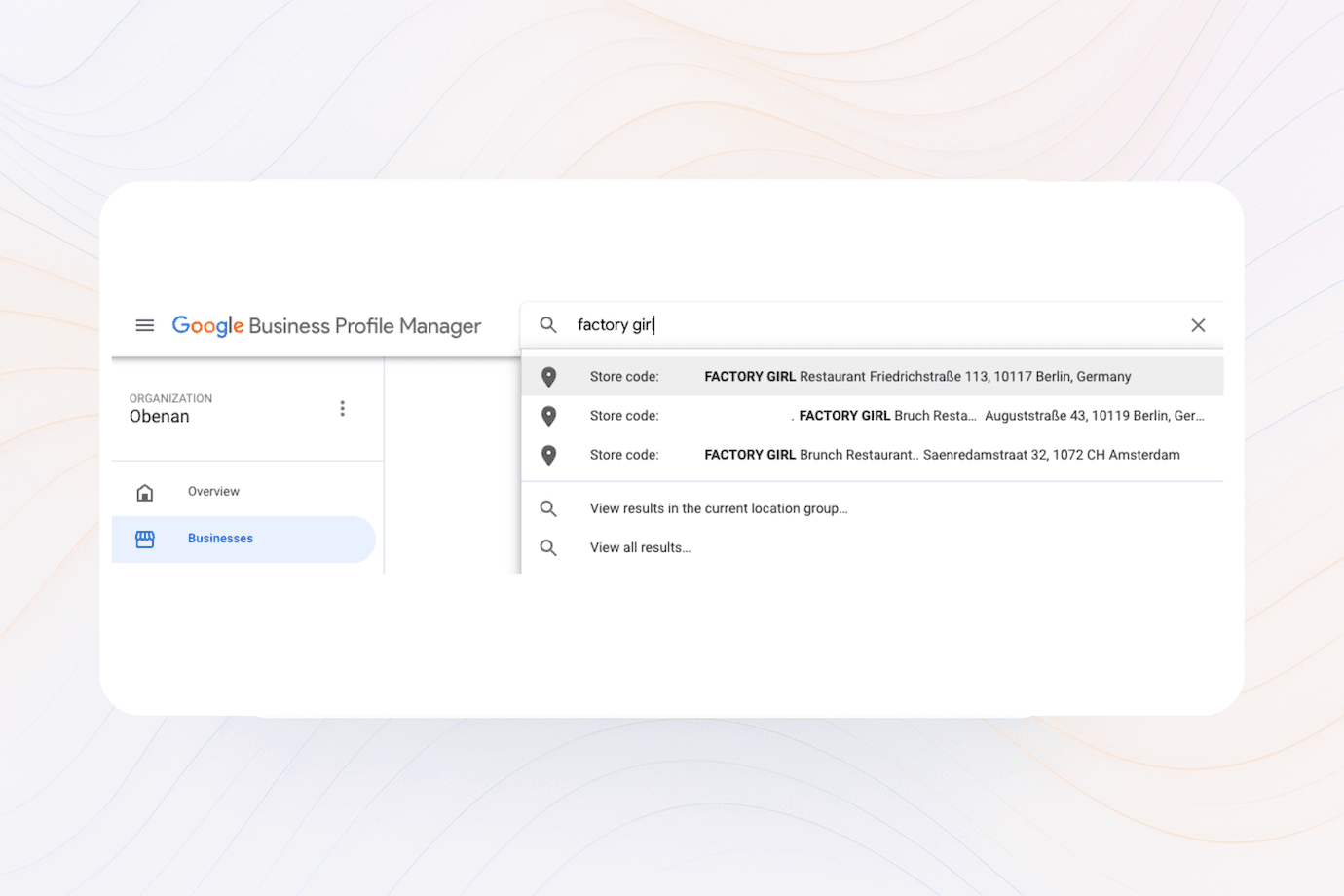
Task: Clear the search text with the X
Action: click(x=1198, y=325)
